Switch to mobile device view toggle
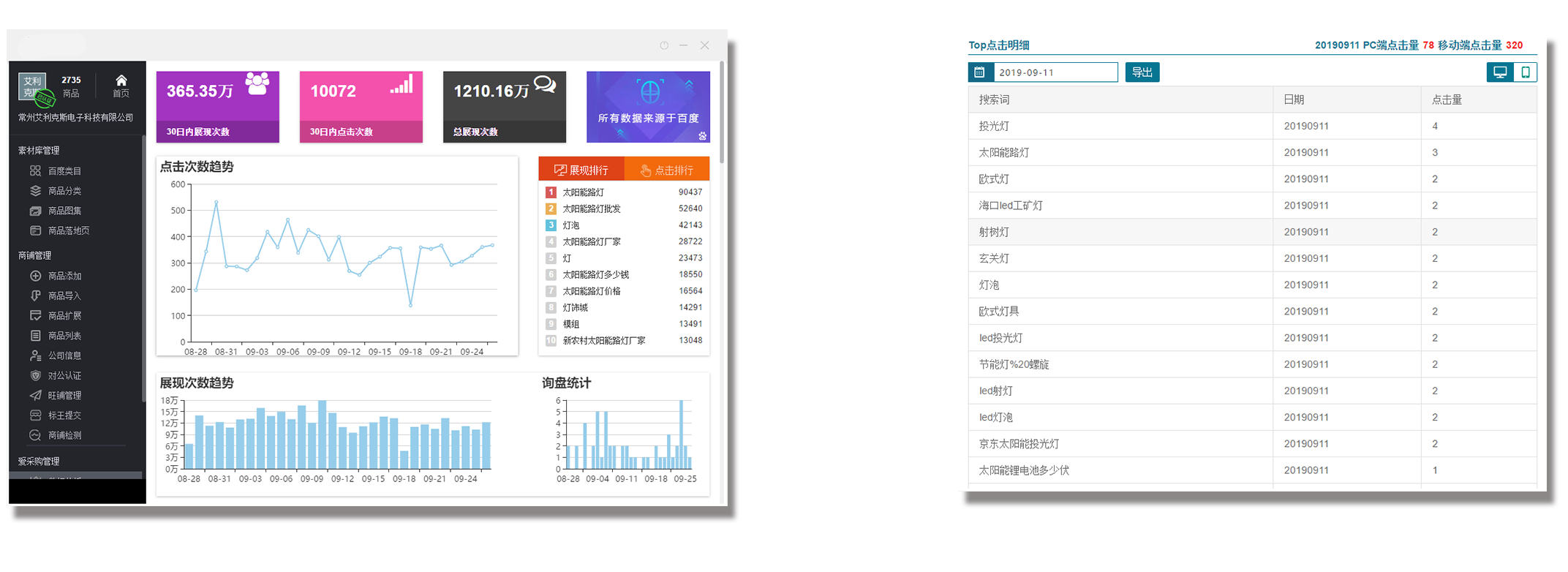 [1525, 72]
